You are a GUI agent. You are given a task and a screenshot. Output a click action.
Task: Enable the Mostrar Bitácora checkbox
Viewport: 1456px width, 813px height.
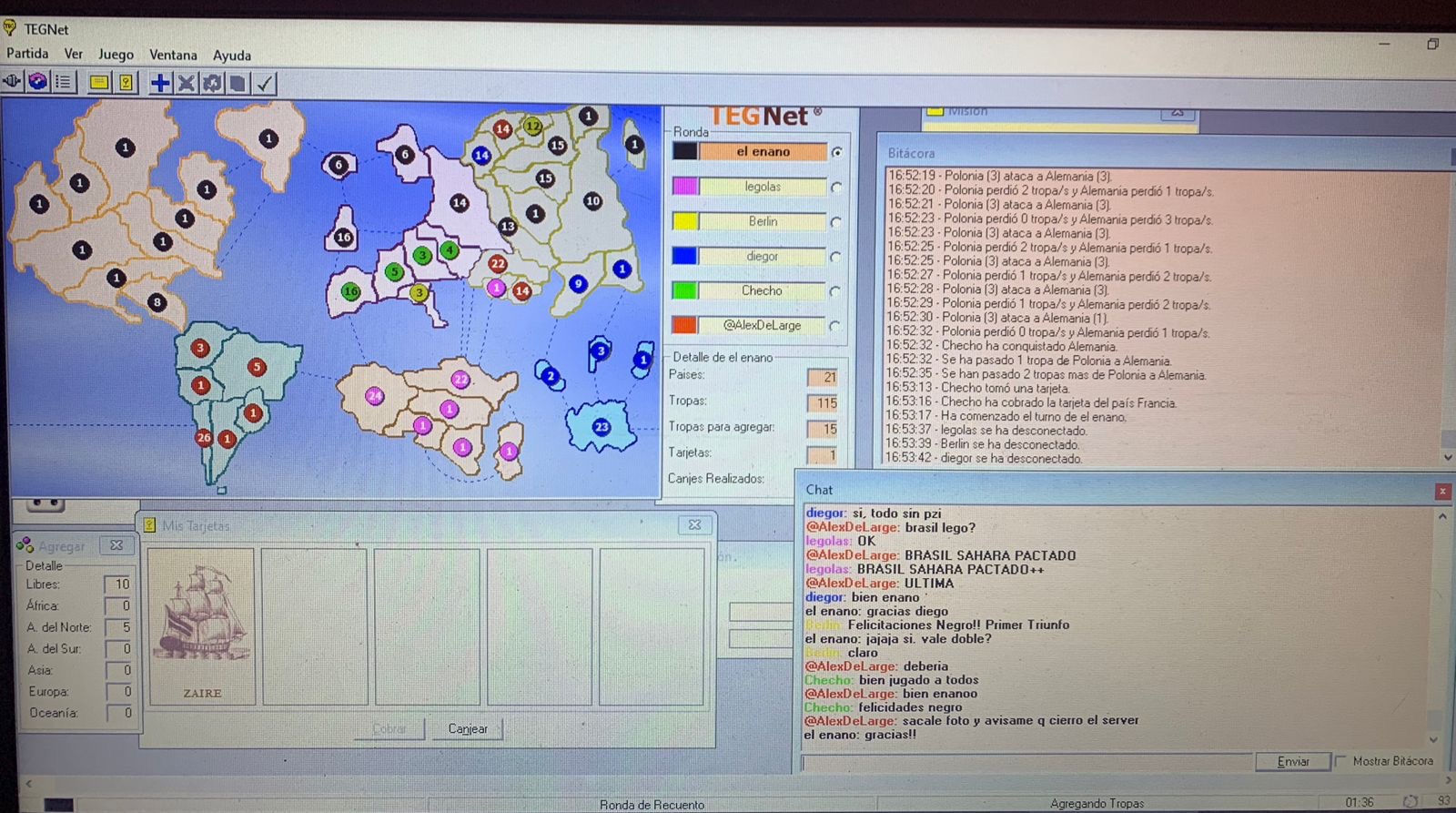[1340, 761]
